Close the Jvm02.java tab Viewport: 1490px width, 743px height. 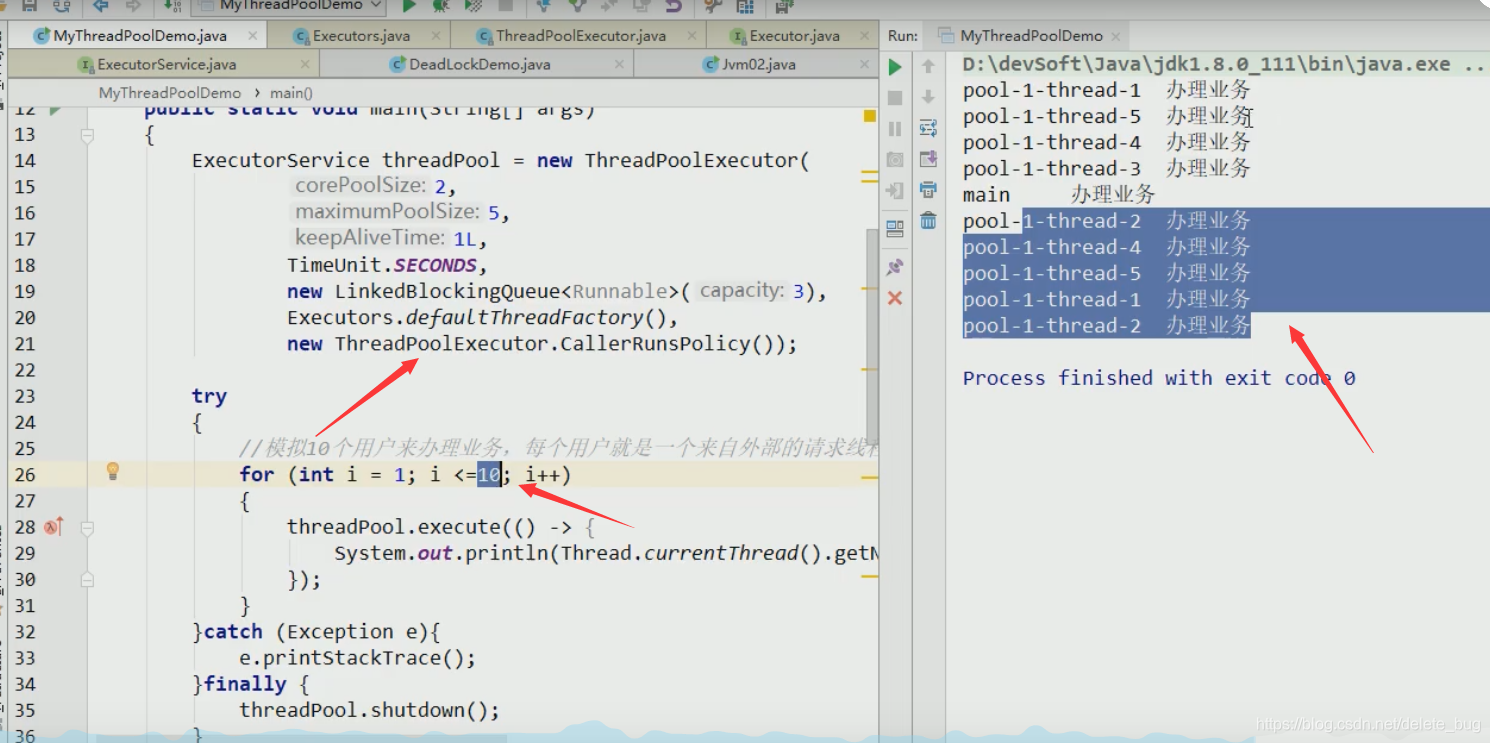[865, 65]
